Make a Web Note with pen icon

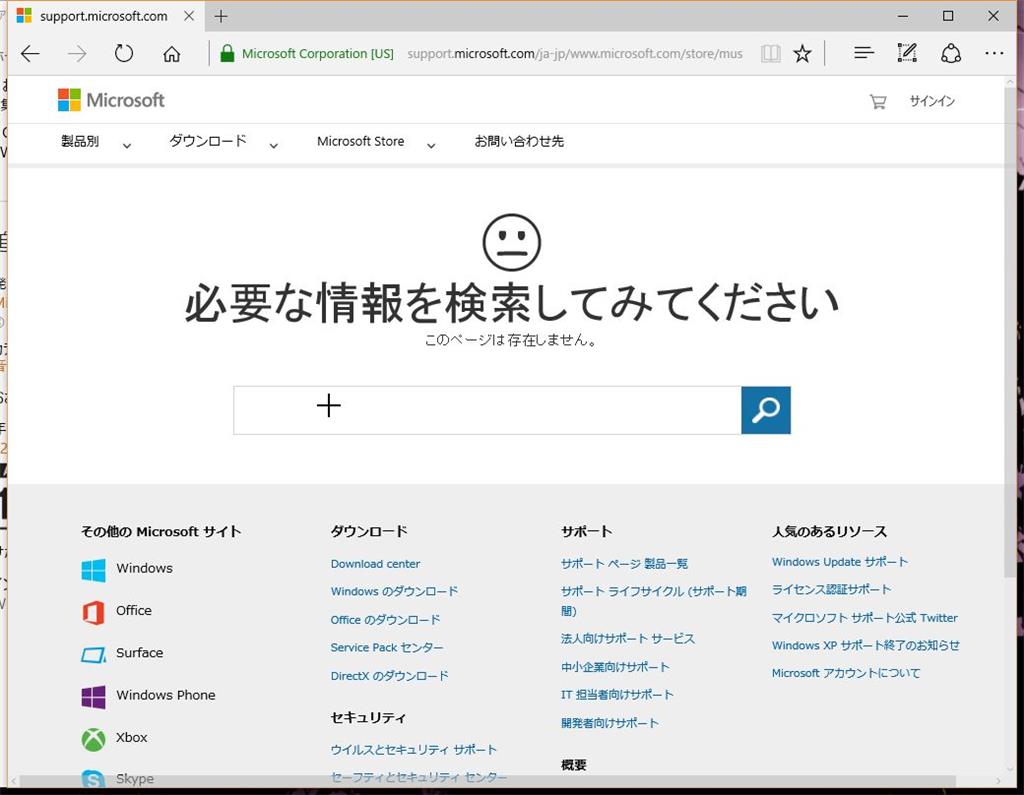(x=907, y=53)
